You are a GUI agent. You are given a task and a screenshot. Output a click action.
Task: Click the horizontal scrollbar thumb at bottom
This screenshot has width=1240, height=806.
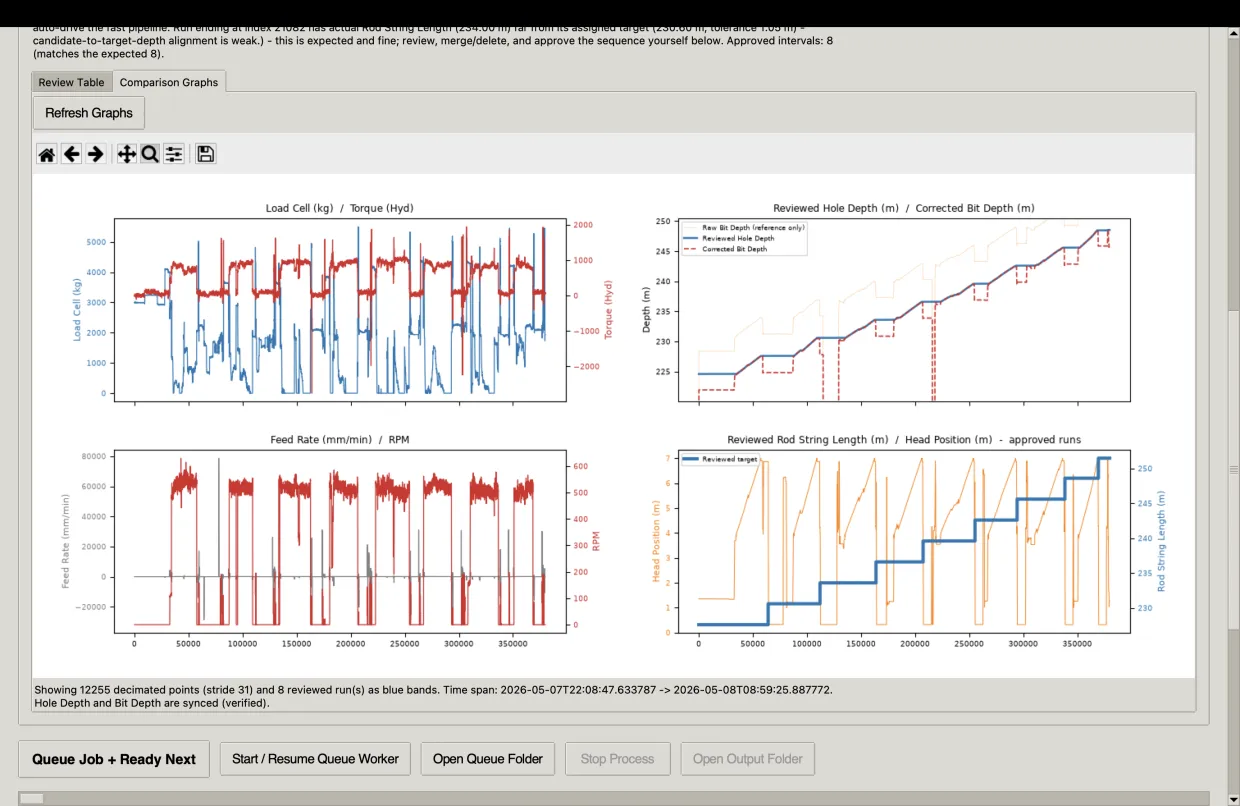[x=32, y=798]
